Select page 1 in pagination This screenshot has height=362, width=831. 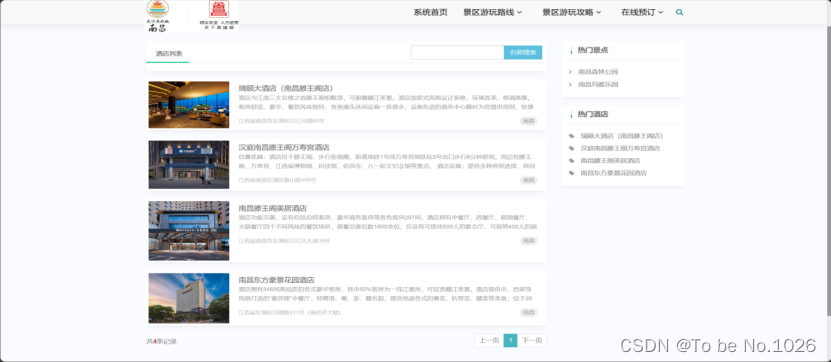click(x=510, y=341)
